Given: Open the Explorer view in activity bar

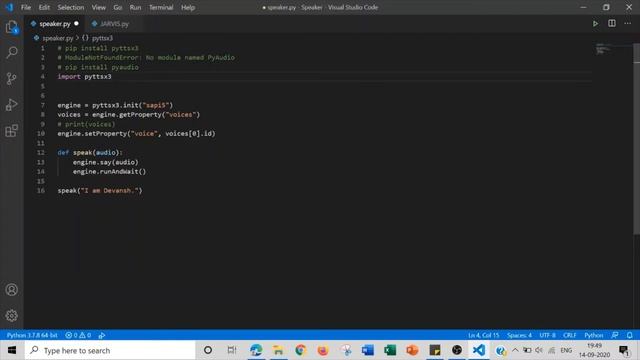Looking at the screenshot, I should tap(12, 27).
